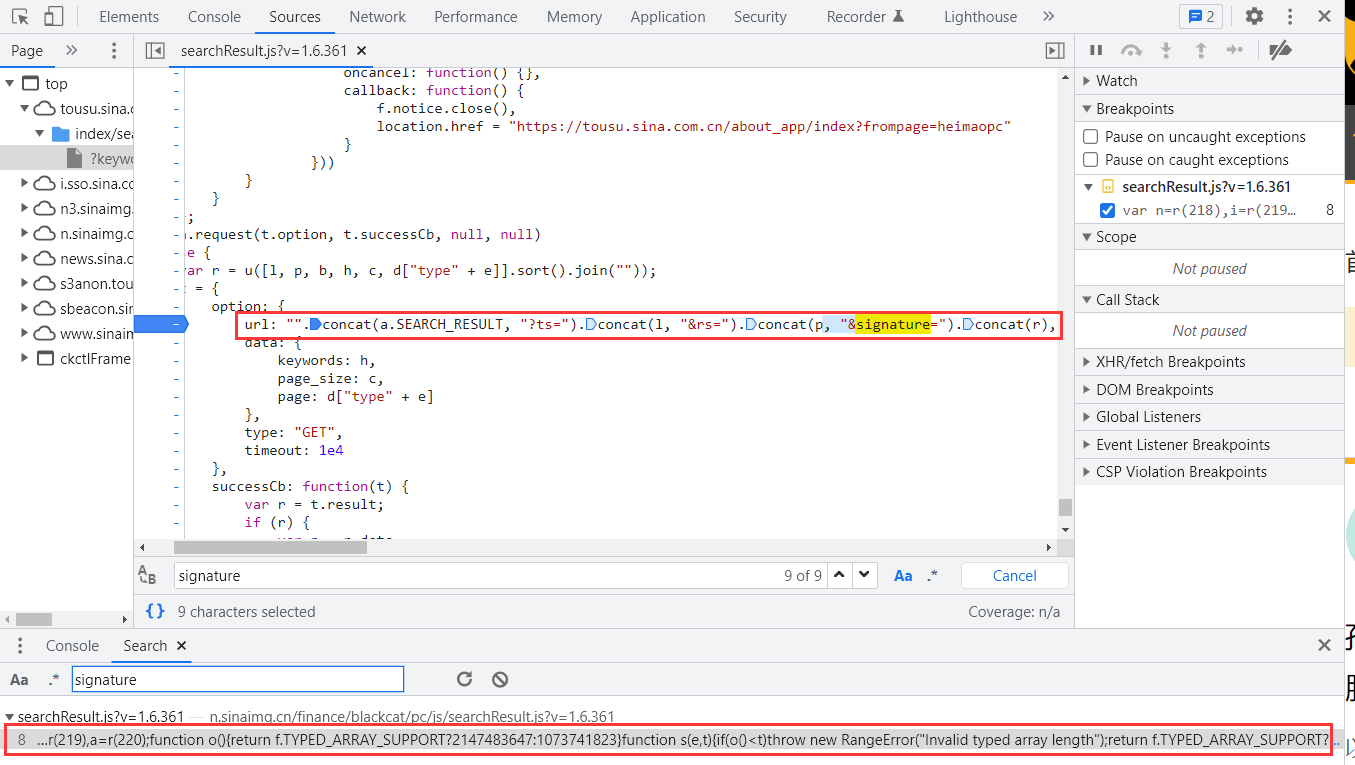The width and height of the screenshot is (1355, 765).
Task: Enable Pause on caught exceptions
Action: click(x=1091, y=160)
